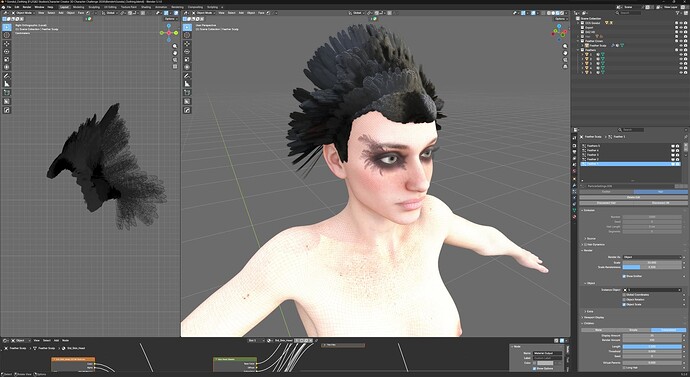The height and width of the screenshot is (377, 690).
Task: Switch to the Modeling workspace tab
Action: pyautogui.click(x=78, y=7)
